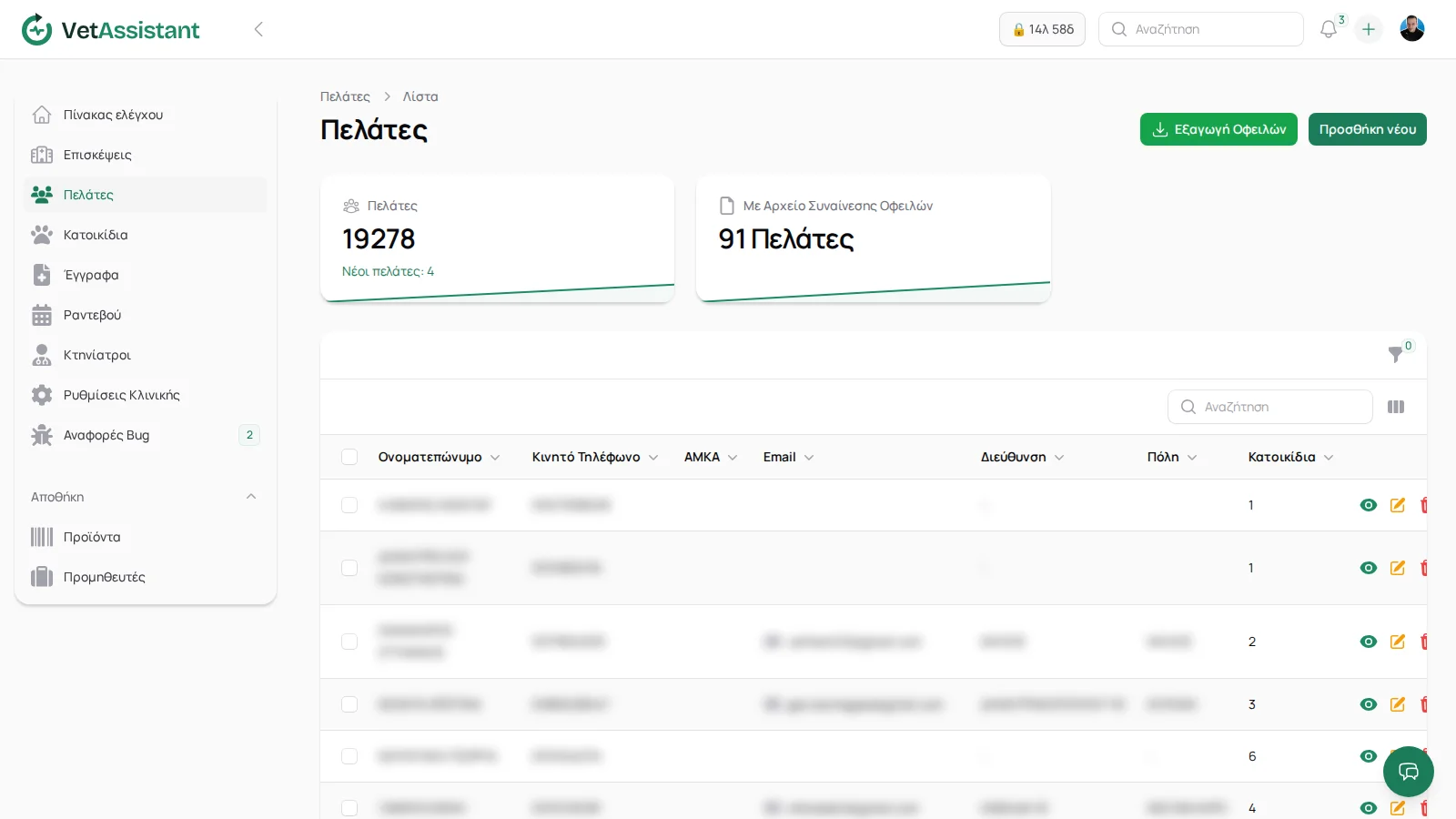Open the user avatar menu
The width and height of the screenshot is (1456, 819).
[x=1412, y=29]
